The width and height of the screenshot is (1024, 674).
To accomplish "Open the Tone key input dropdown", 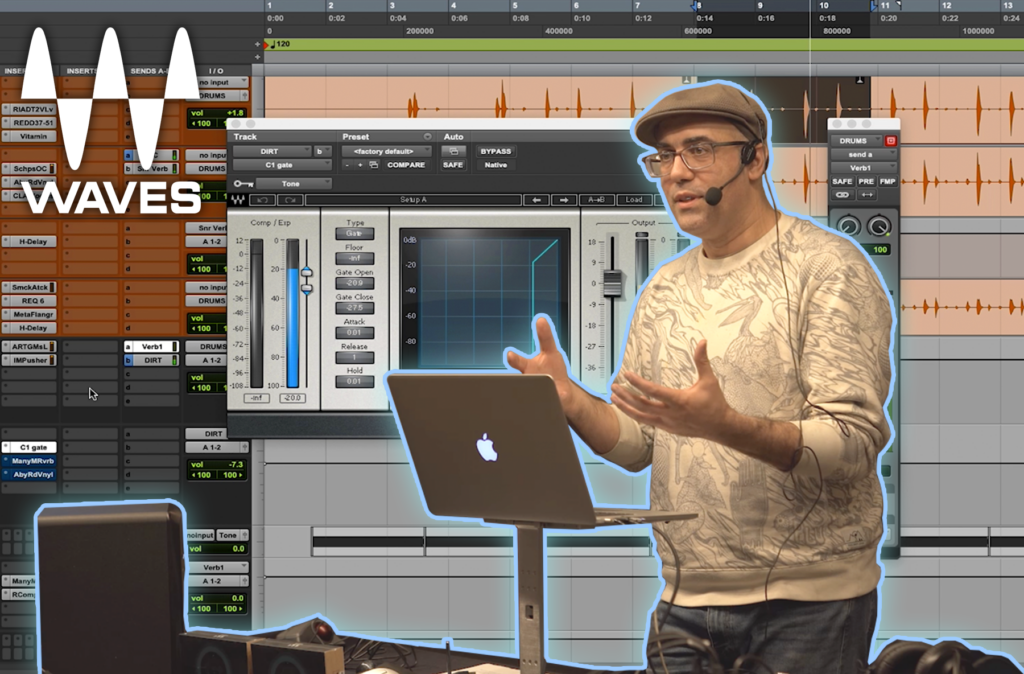I will [x=294, y=184].
